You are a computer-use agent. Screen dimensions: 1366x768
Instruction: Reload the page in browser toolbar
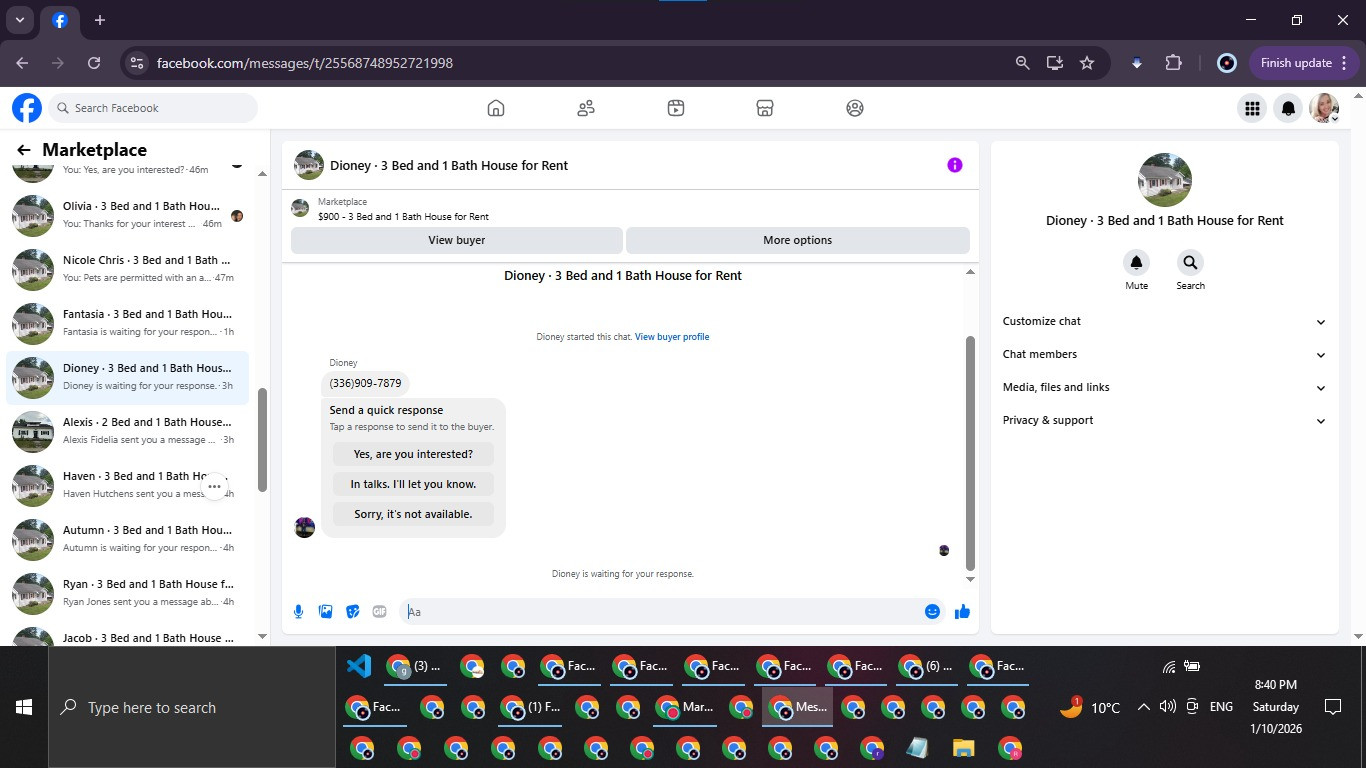[x=94, y=63]
